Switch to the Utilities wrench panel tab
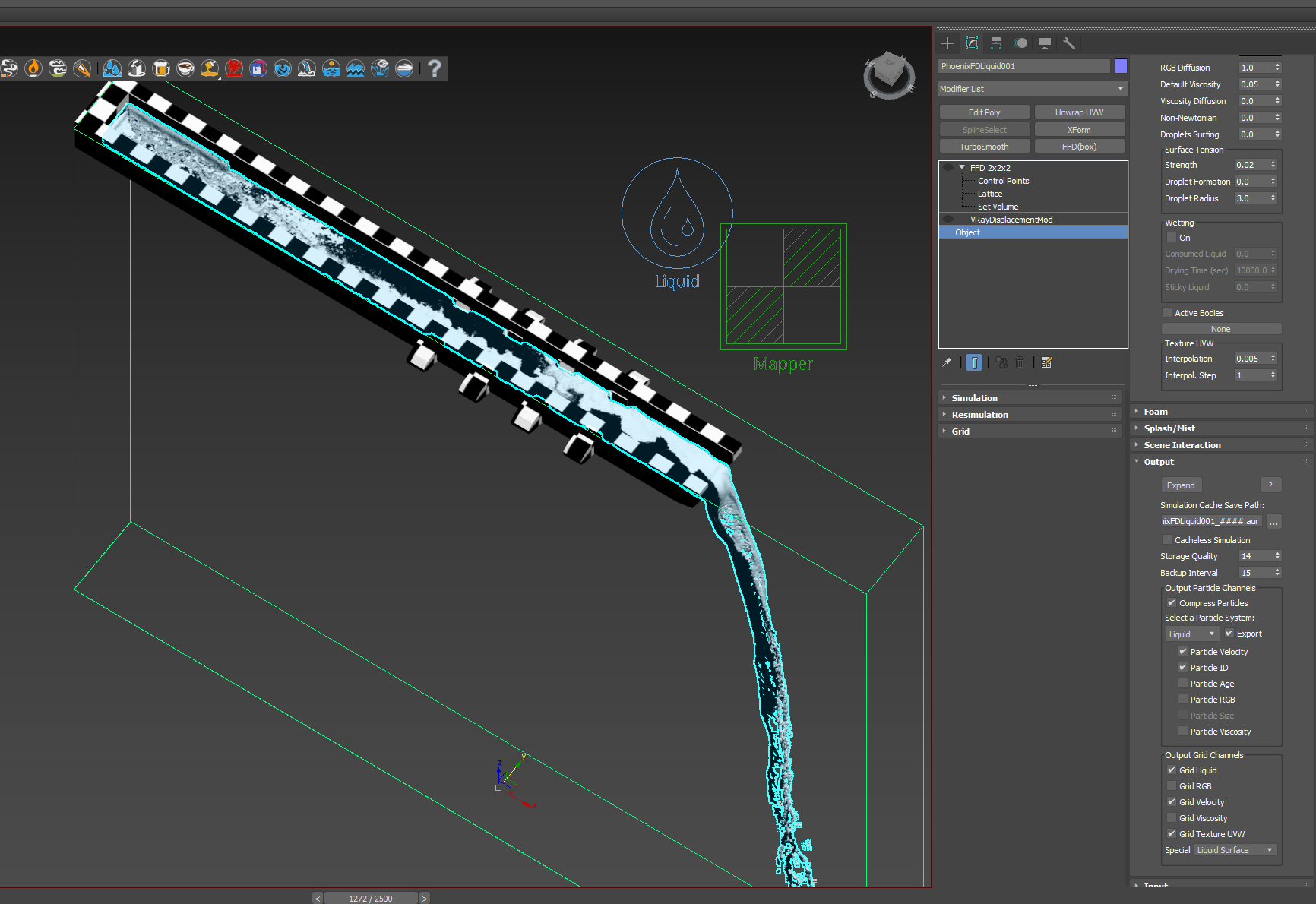 coord(1069,43)
